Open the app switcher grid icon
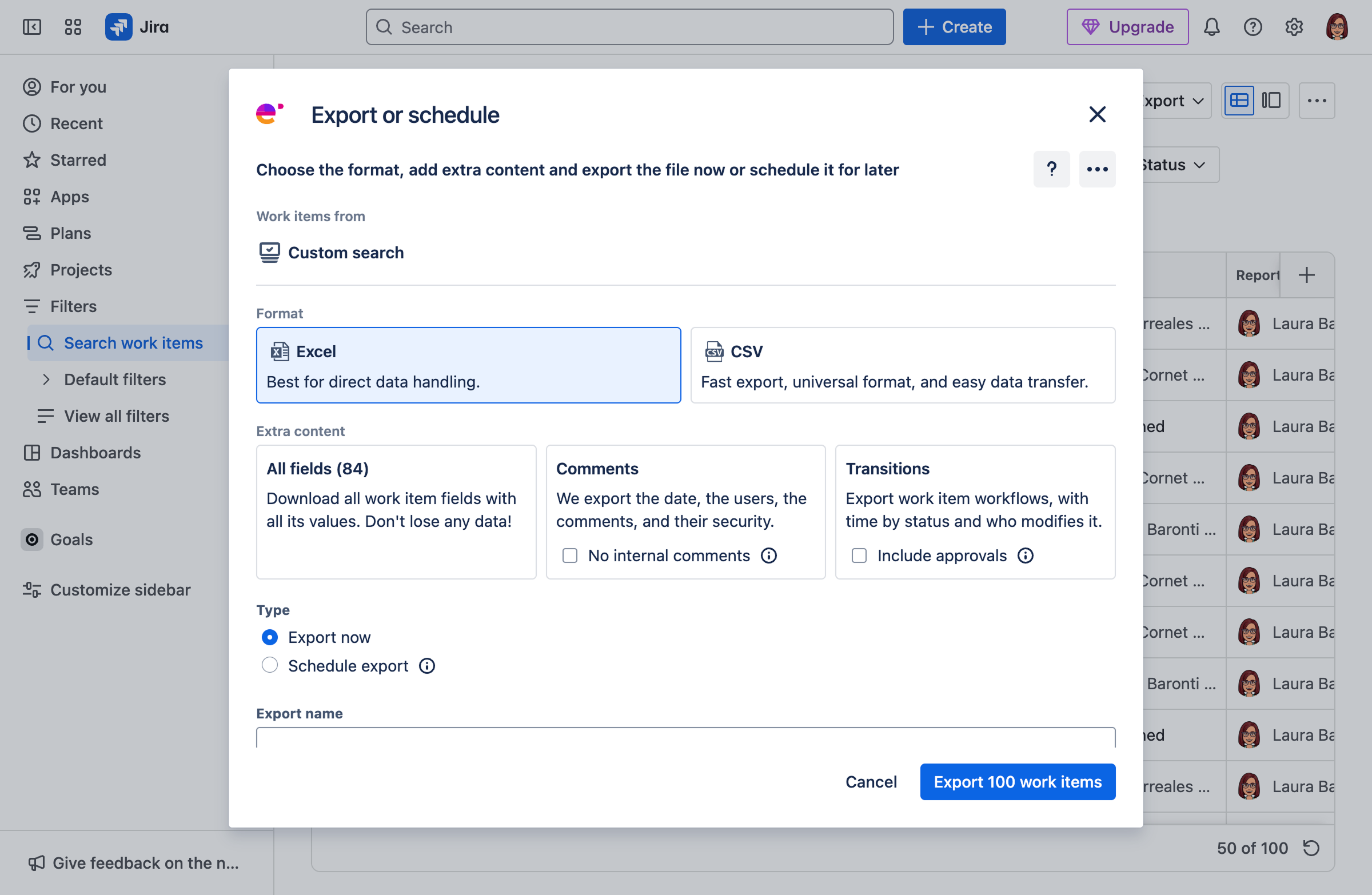Image resolution: width=1372 pixels, height=895 pixels. point(73,27)
